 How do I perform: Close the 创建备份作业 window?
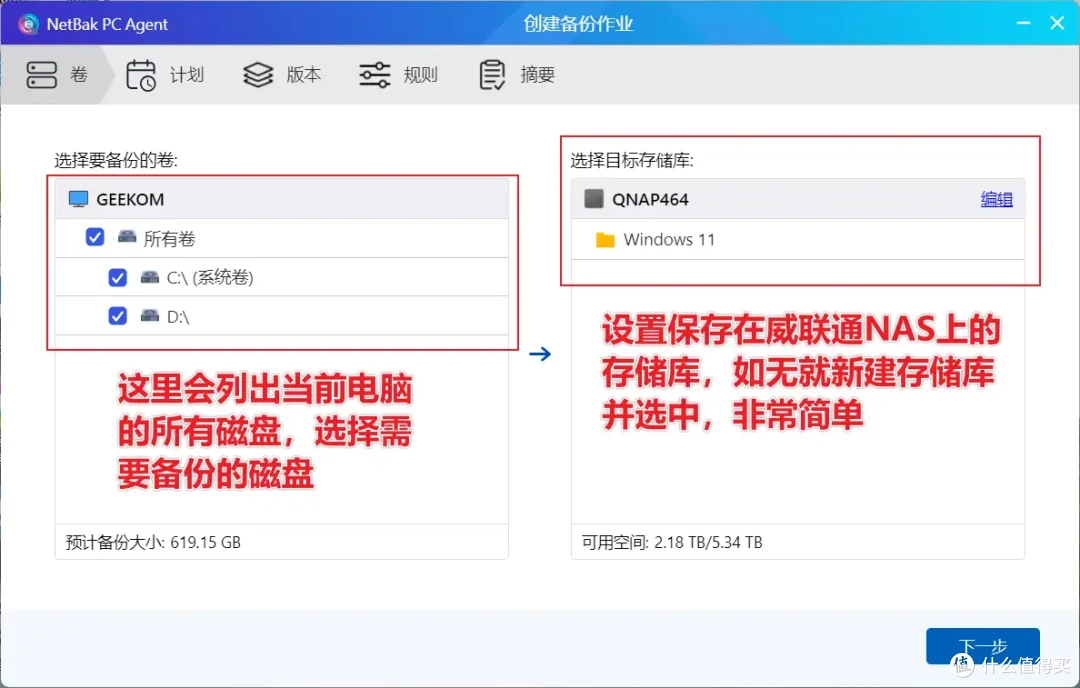(x=1057, y=23)
